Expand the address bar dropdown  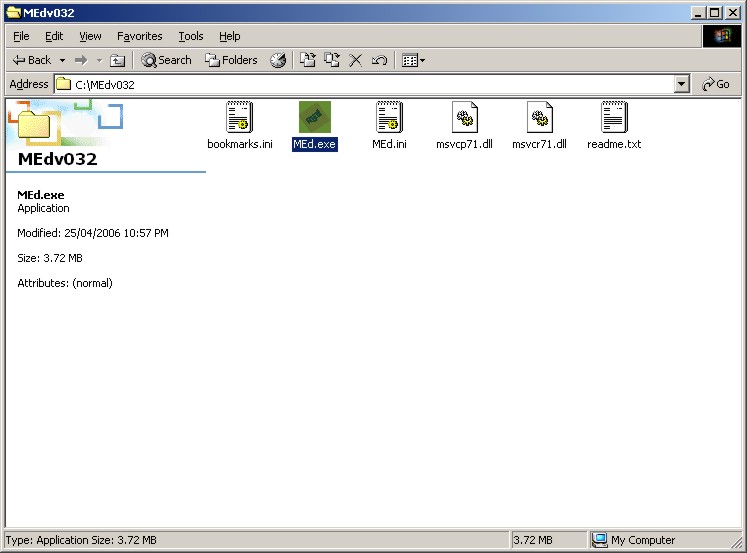[682, 85]
